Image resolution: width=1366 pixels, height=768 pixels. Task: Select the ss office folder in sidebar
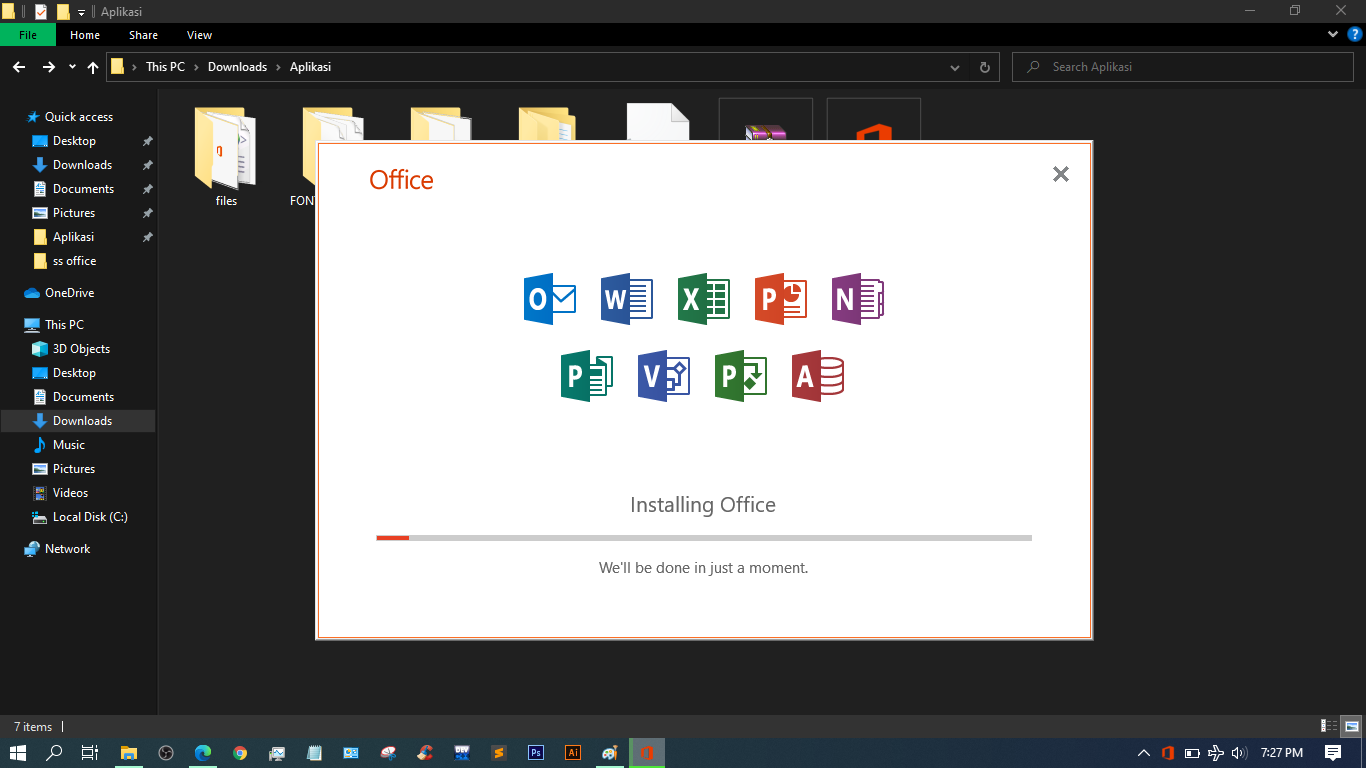[x=74, y=261]
